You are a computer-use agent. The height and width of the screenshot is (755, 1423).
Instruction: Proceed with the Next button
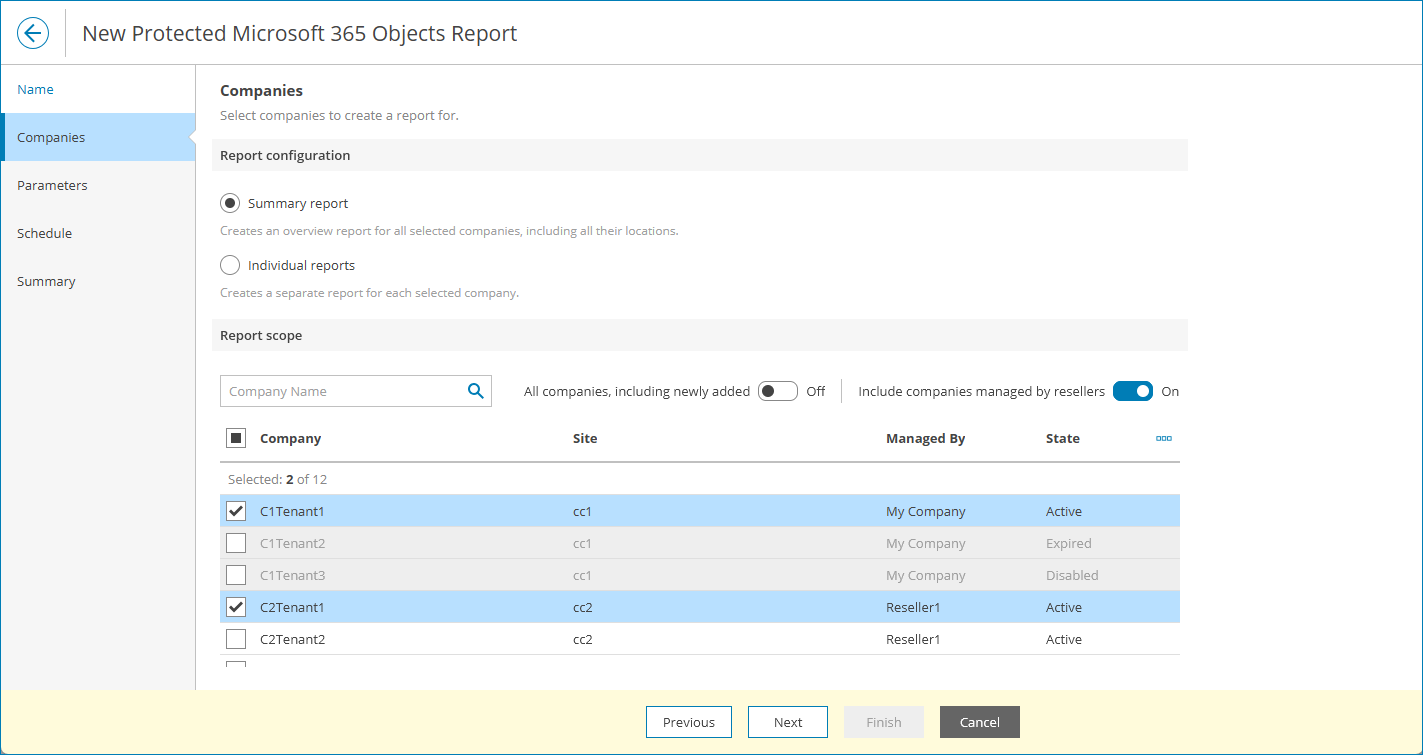point(788,722)
